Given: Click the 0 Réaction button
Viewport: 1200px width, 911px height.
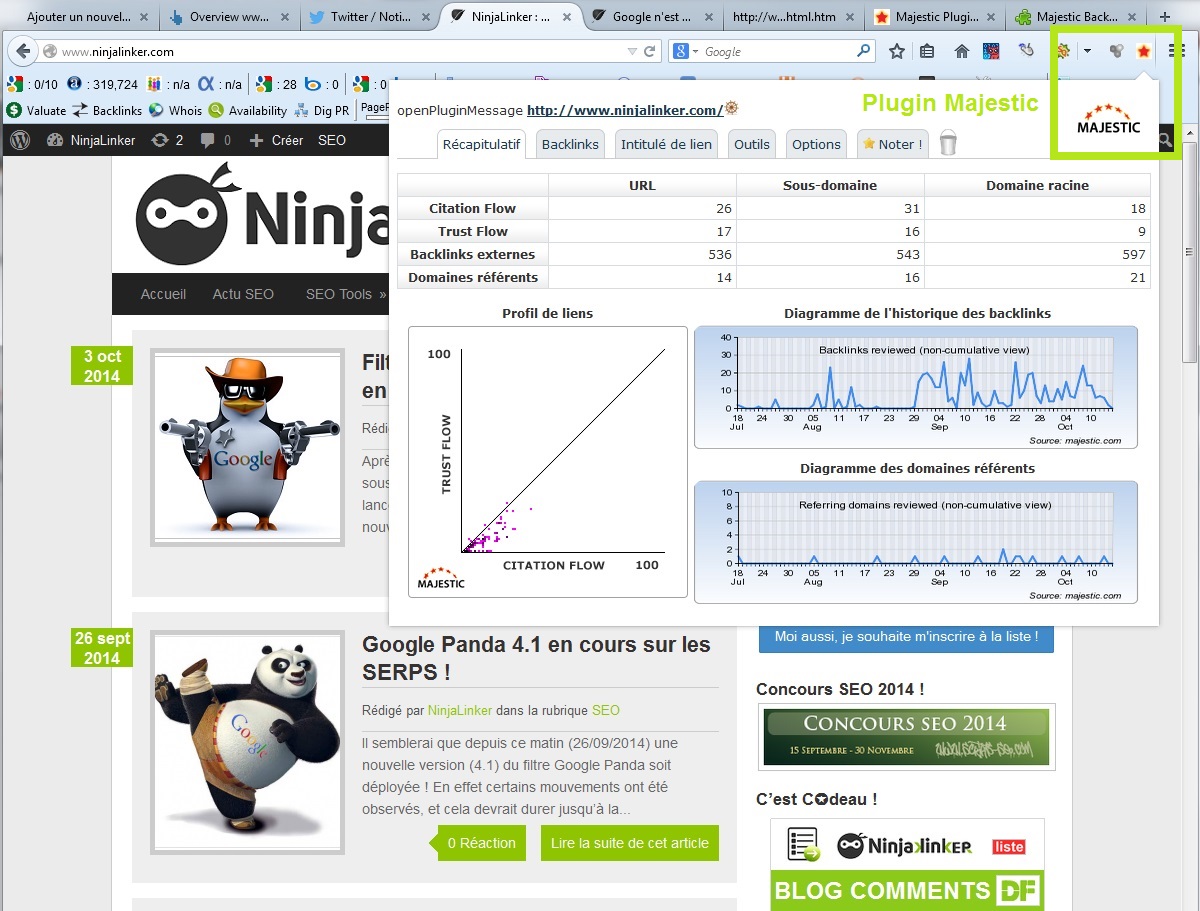Looking at the screenshot, I should coord(478,843).
